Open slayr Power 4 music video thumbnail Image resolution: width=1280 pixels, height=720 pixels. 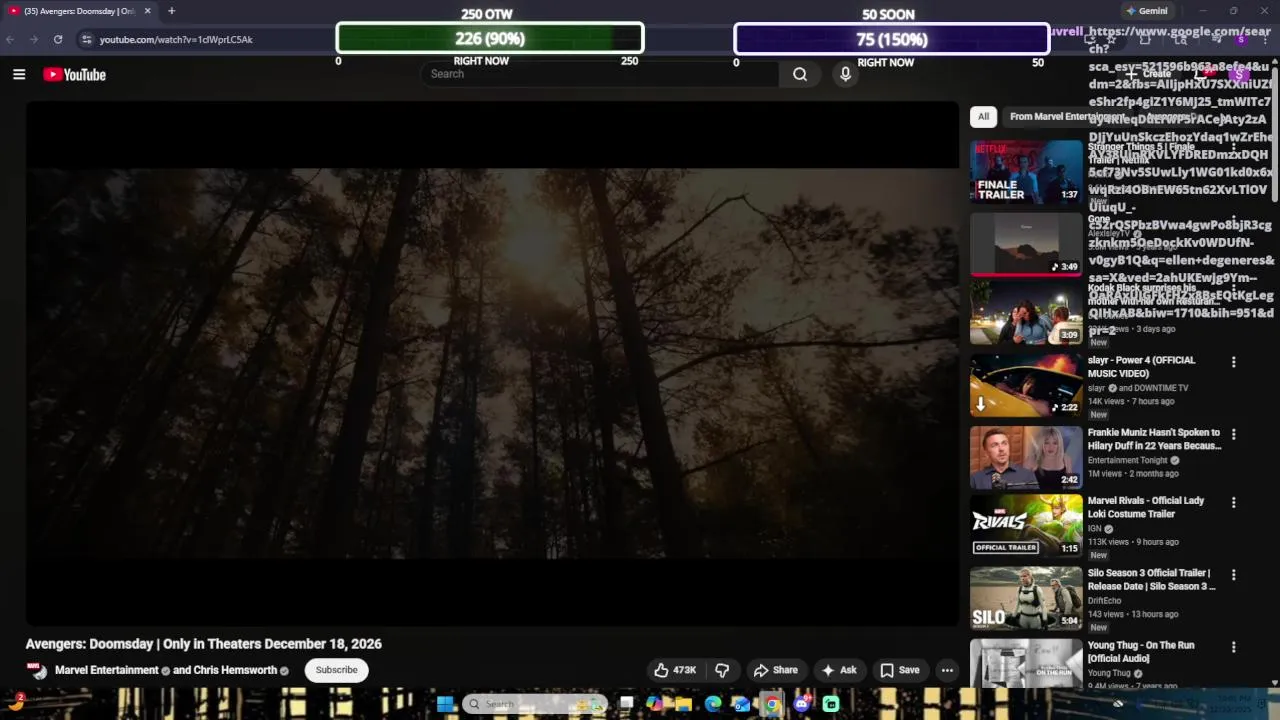tap(1026, 385)
